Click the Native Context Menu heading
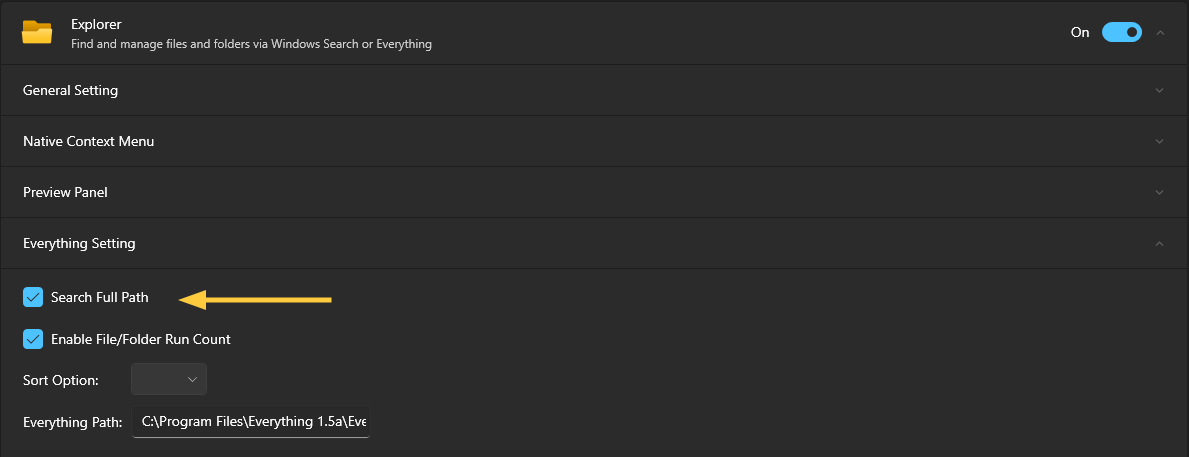The width and height of the screenshot is (1189, 457). point(88,141)
